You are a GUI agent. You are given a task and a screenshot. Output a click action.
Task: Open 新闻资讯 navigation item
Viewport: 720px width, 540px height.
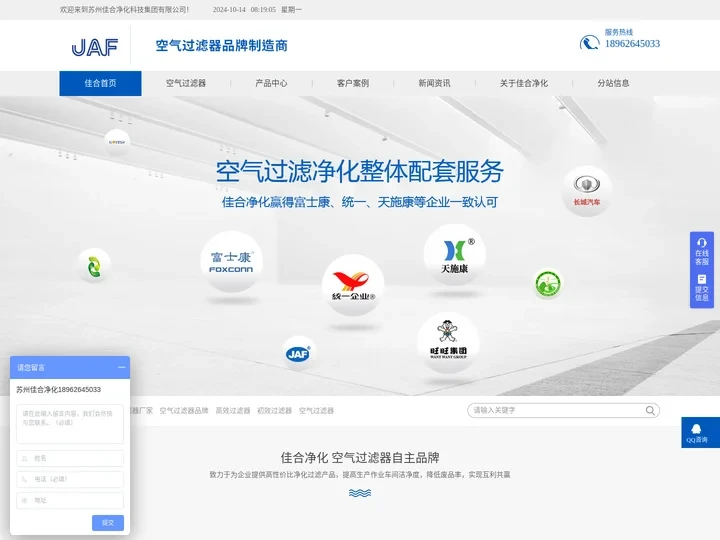click(x=434, y=83)
